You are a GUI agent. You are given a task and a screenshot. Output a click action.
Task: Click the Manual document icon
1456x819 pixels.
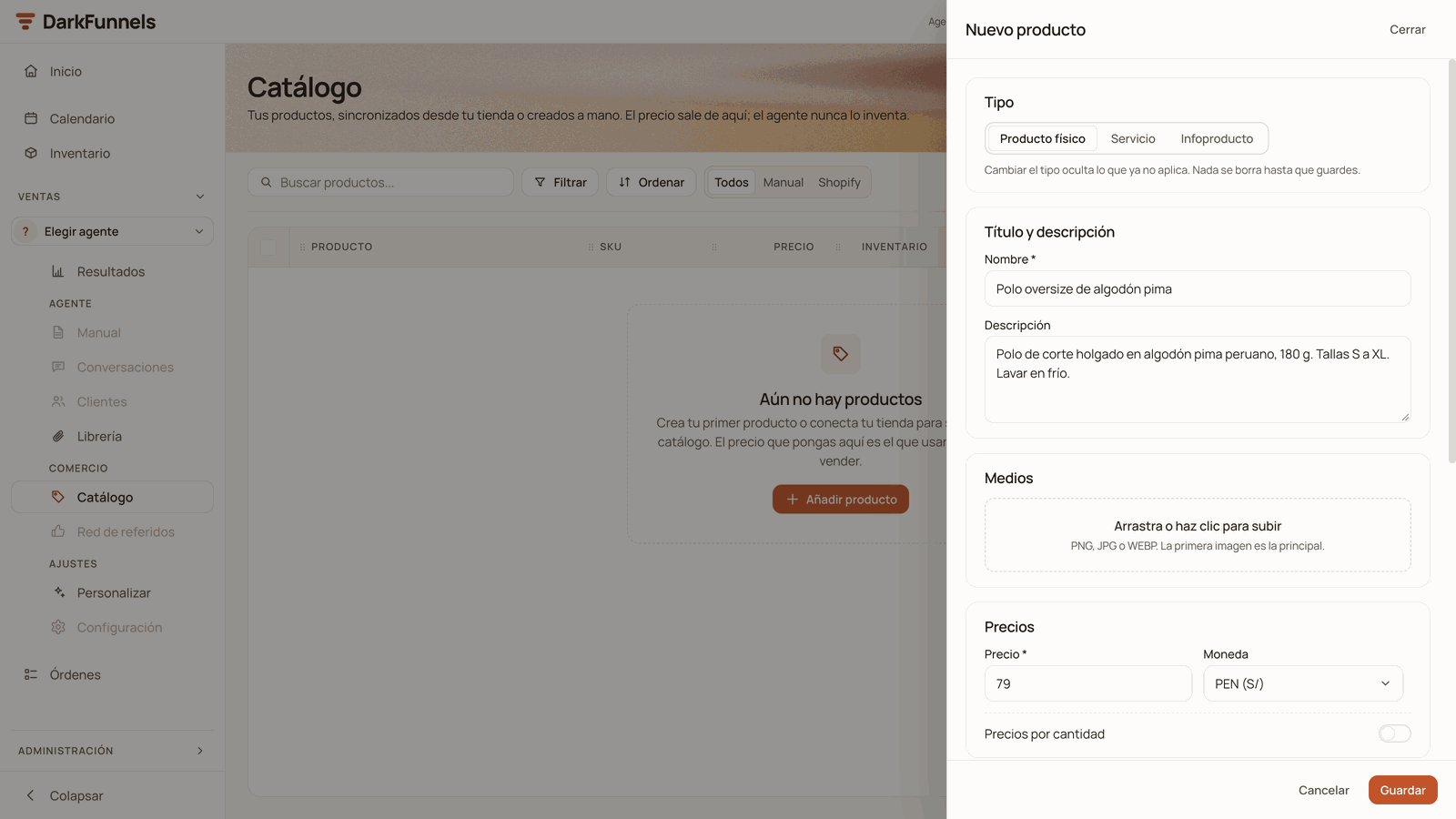(58, 333)
